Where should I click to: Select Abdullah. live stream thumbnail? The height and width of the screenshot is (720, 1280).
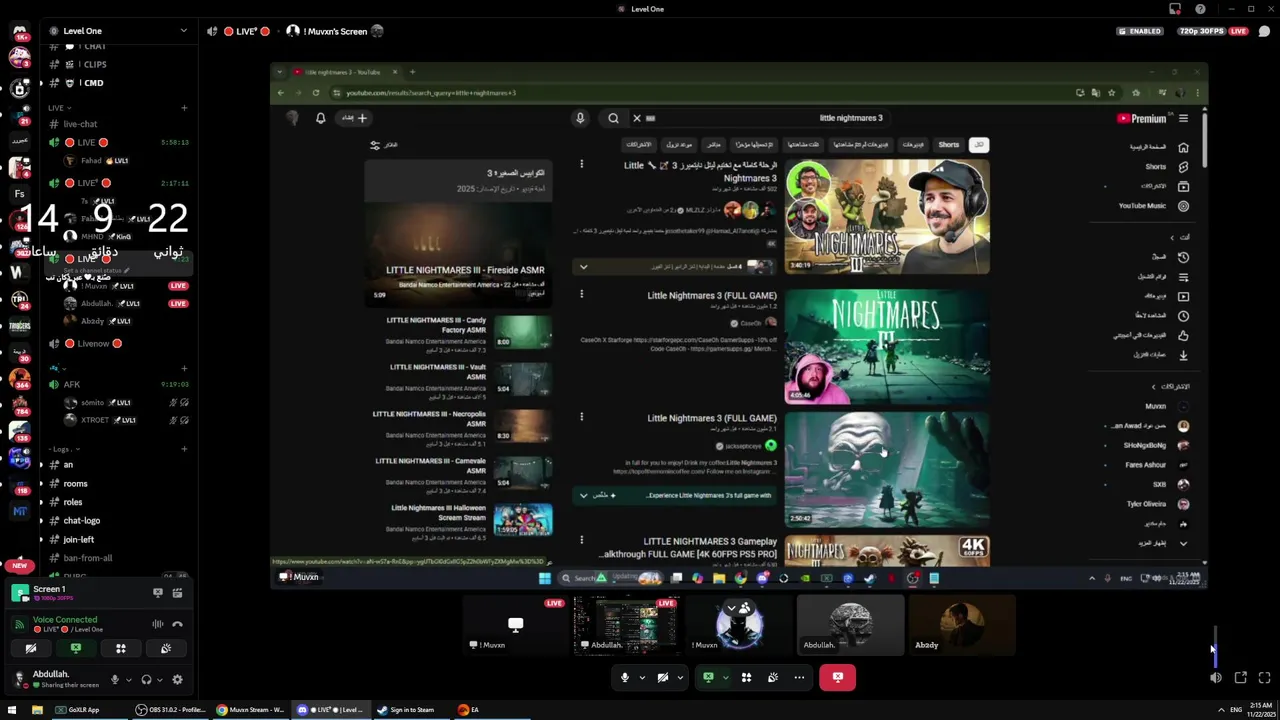(x=626, y=624)
